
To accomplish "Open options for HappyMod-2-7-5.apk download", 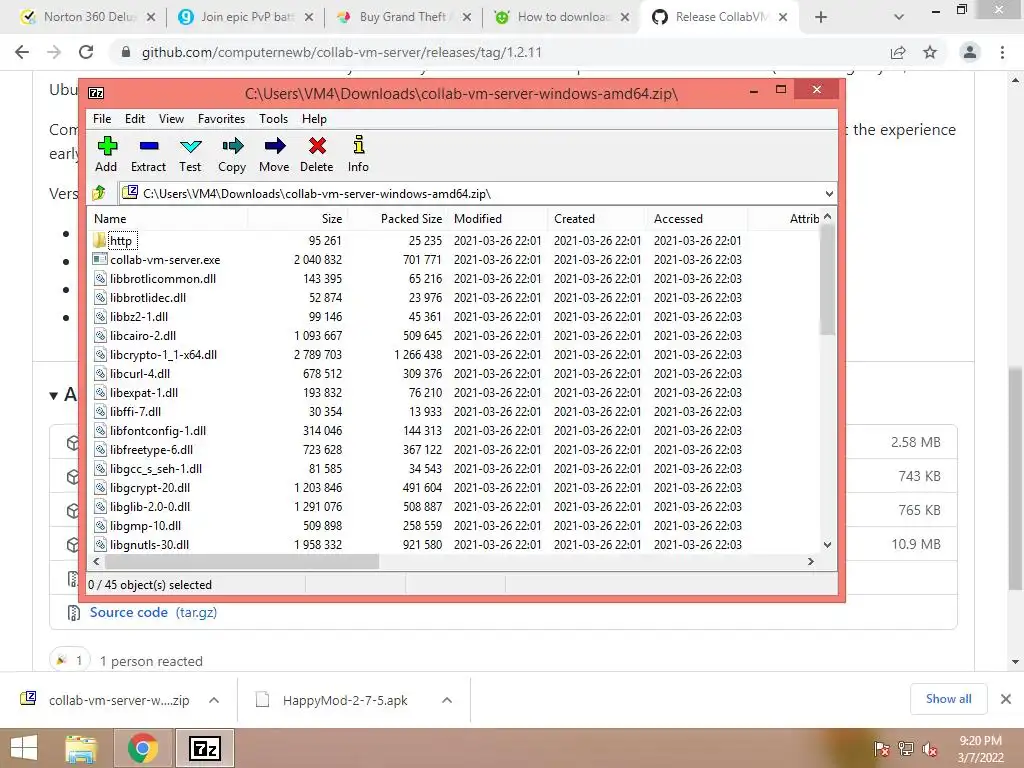I will 447,700.
